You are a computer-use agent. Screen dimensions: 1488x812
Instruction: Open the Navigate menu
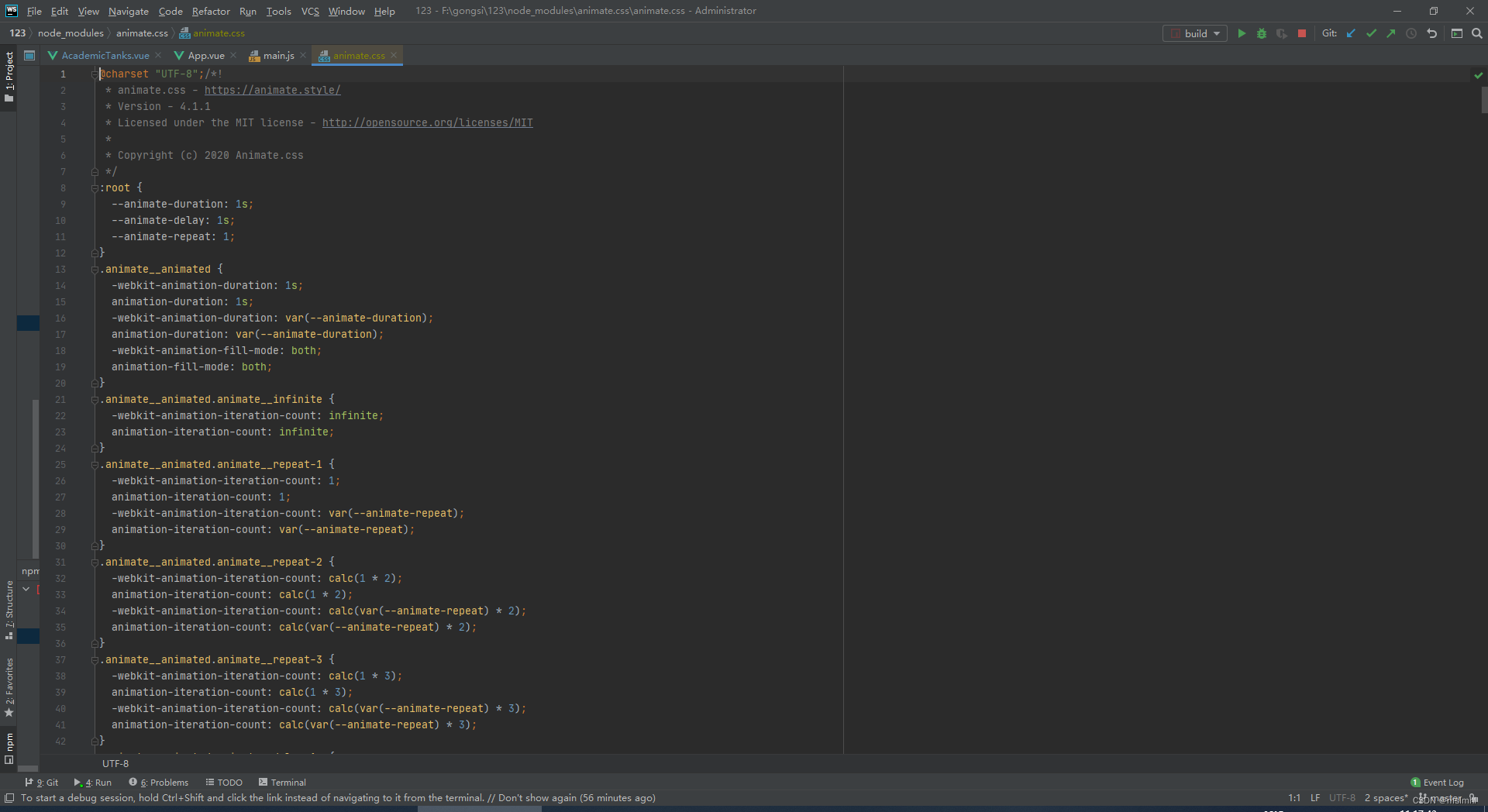pyautogui.click(x=128, y=11)
